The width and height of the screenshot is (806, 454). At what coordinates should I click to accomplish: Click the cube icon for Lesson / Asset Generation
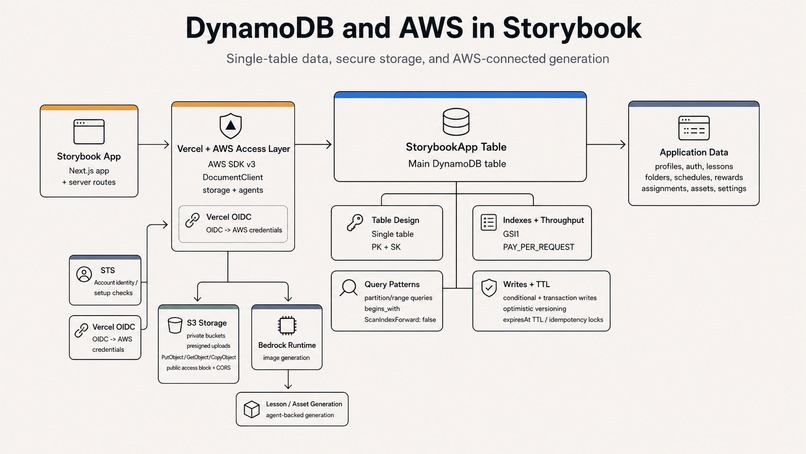pyautogui.click(x=251, y=409)
